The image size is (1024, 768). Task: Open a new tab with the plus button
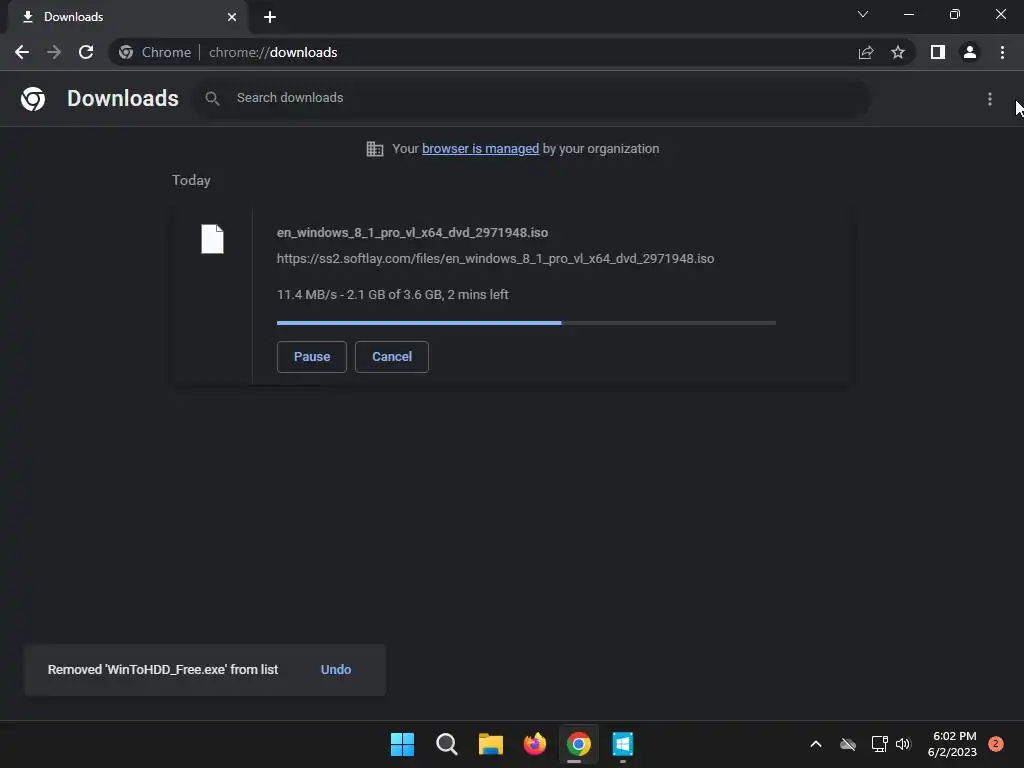click(x=270, y=17)
